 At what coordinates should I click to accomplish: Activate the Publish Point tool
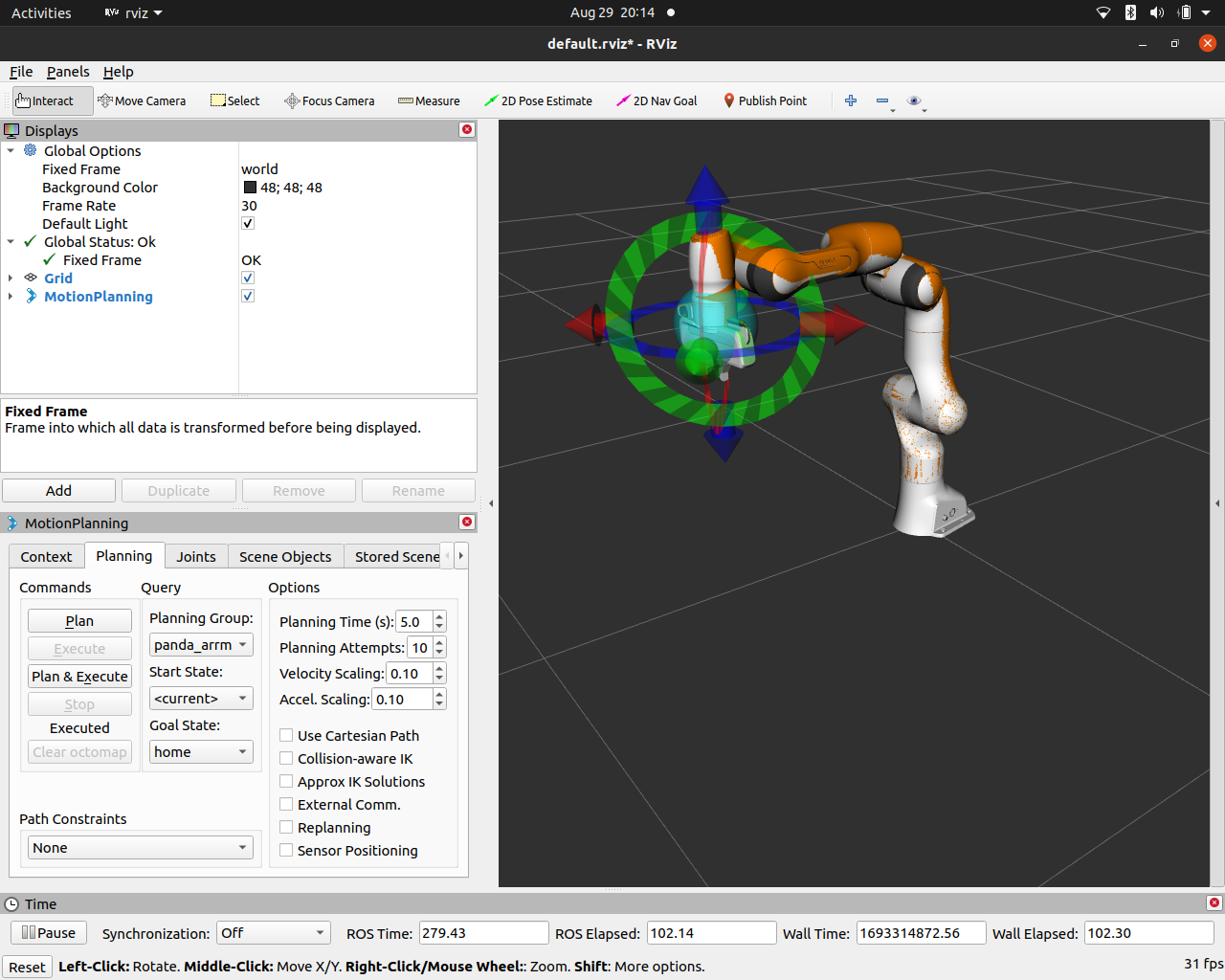click(765, 100)
